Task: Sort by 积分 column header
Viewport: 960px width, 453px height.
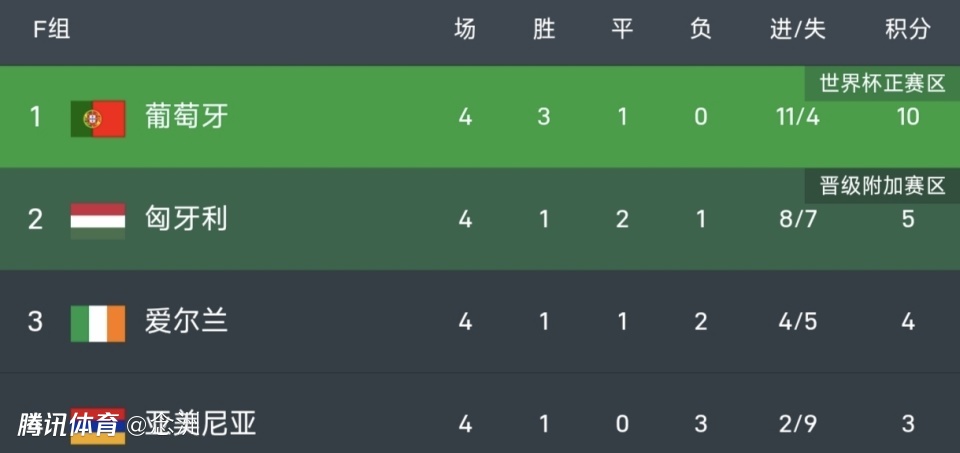Action: click(907, 30)
